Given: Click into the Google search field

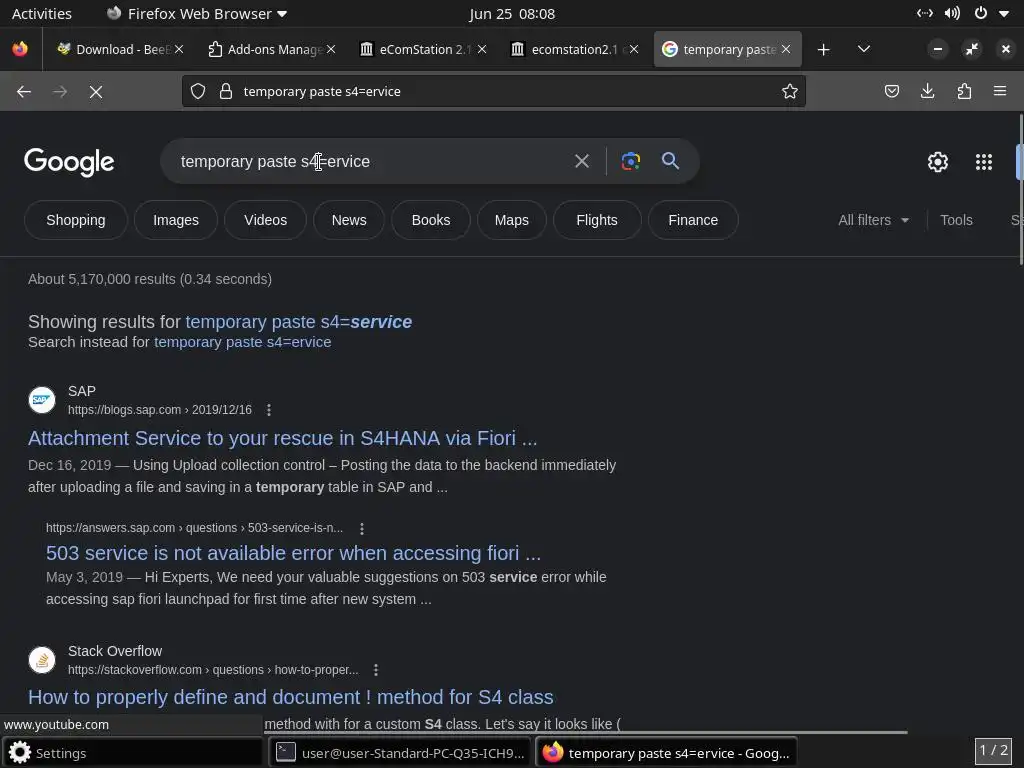Looking at the screenshot, I should click(x=372, y=161).
